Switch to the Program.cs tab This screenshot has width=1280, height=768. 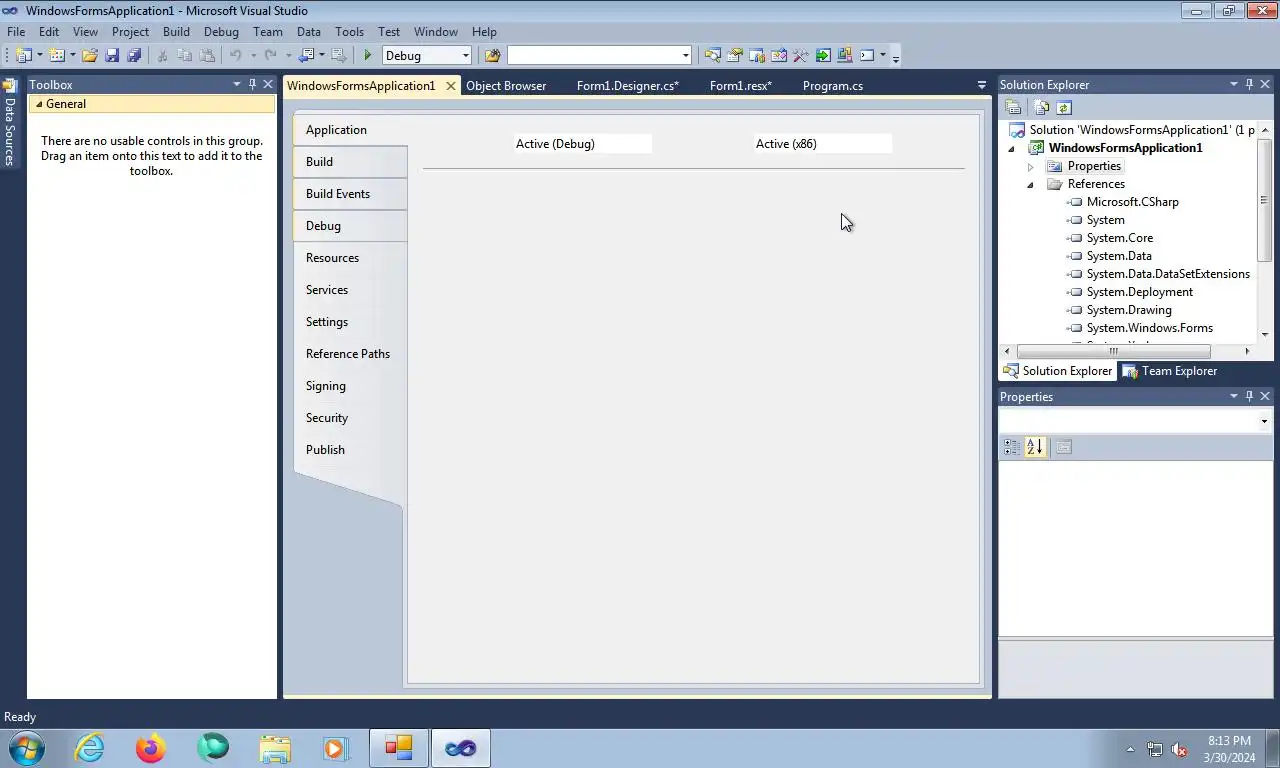click(833, 86)
